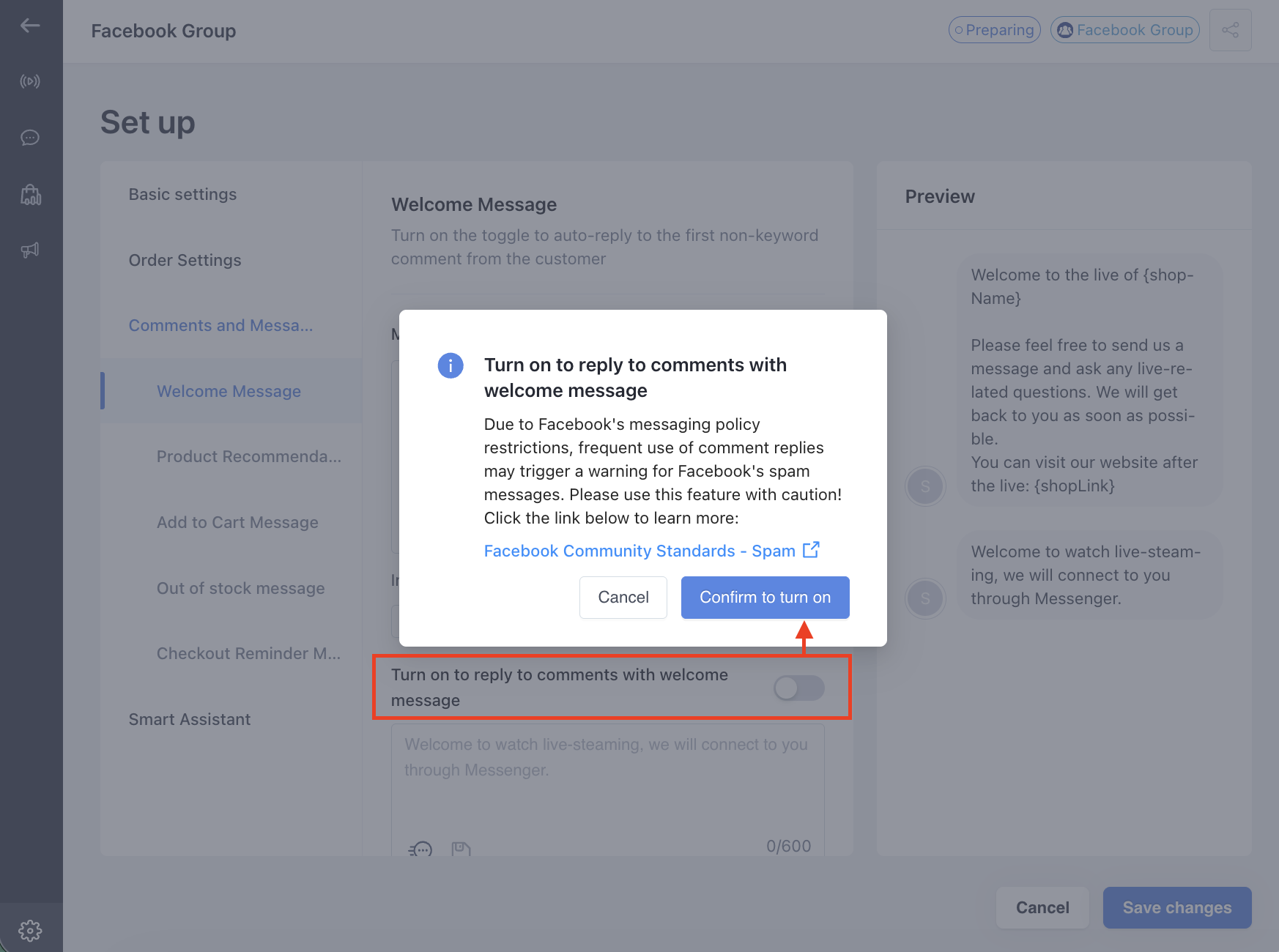1279x952 pixels.
Task: Select Order Settings in setup menu
Action: (x=185, y=260)
